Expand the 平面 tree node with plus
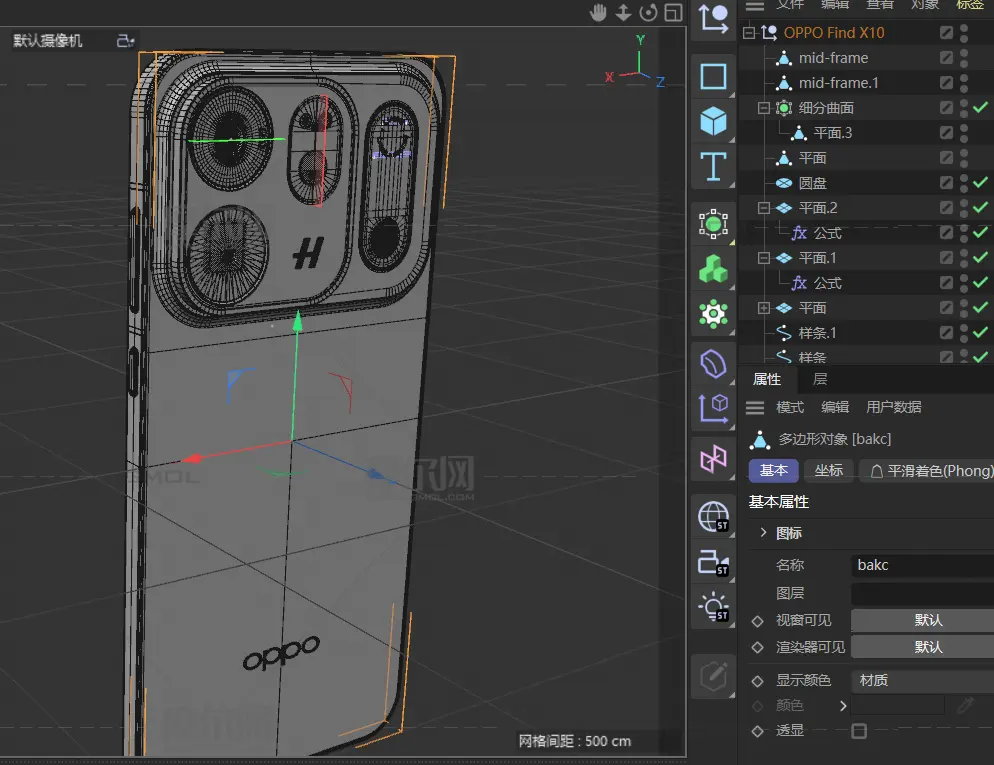 click(764, 307)
